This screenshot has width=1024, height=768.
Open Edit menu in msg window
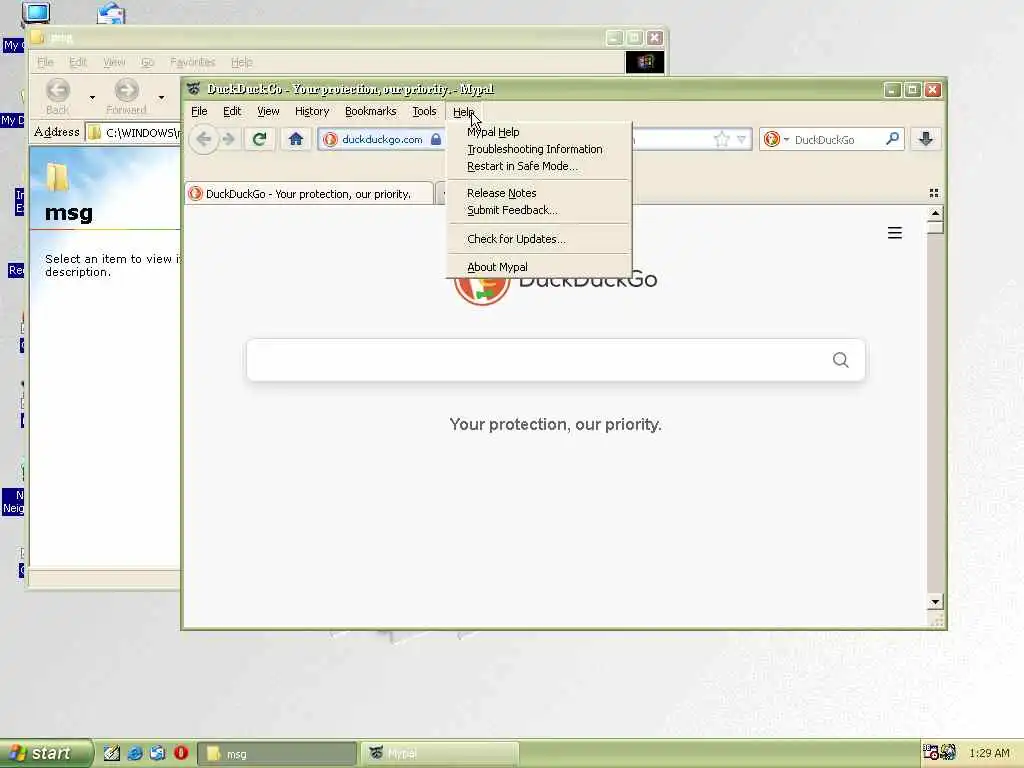coord(78,62)
